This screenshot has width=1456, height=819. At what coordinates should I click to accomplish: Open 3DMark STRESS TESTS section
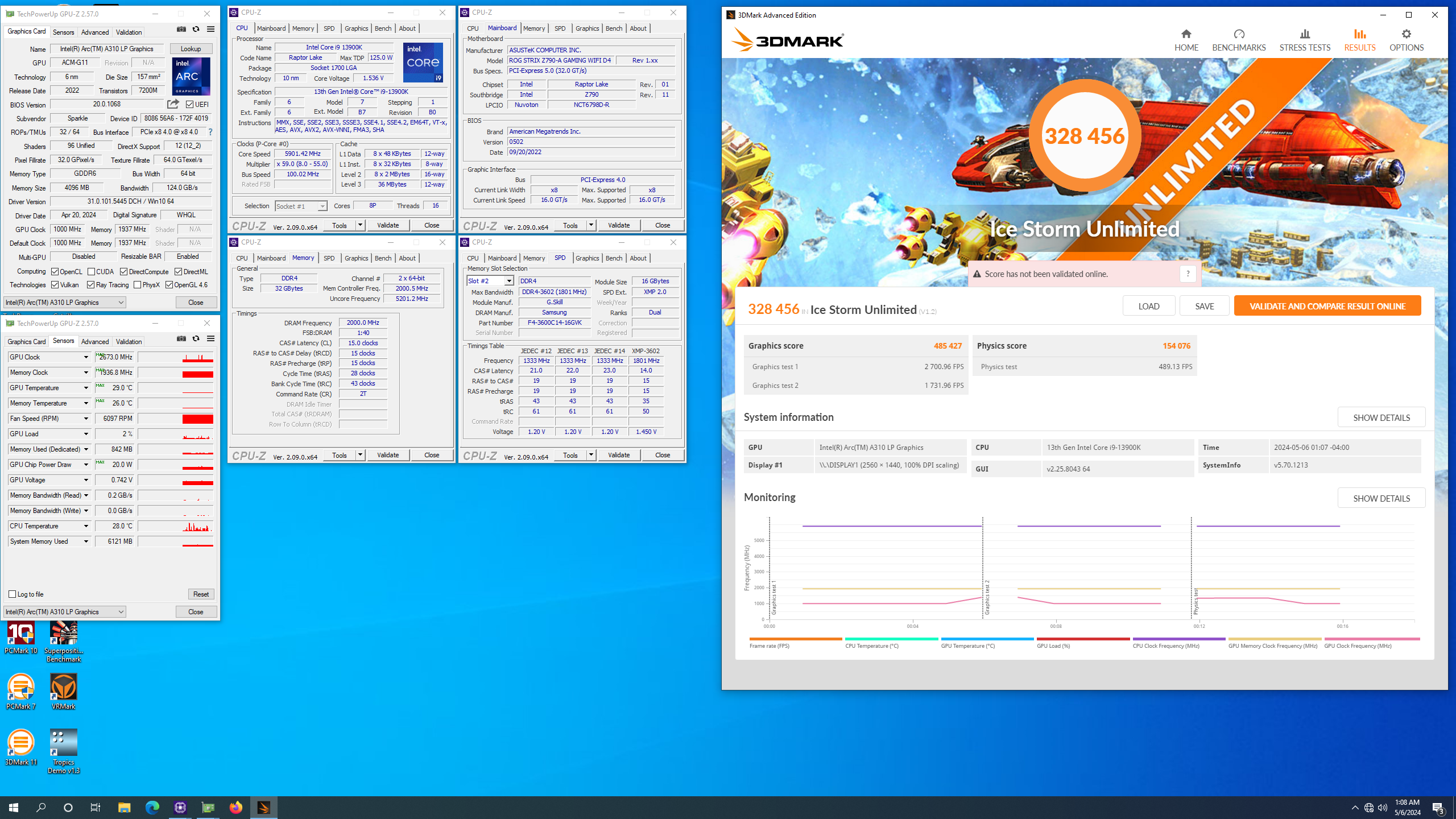pyautogui.click(x=1305, y=40)
